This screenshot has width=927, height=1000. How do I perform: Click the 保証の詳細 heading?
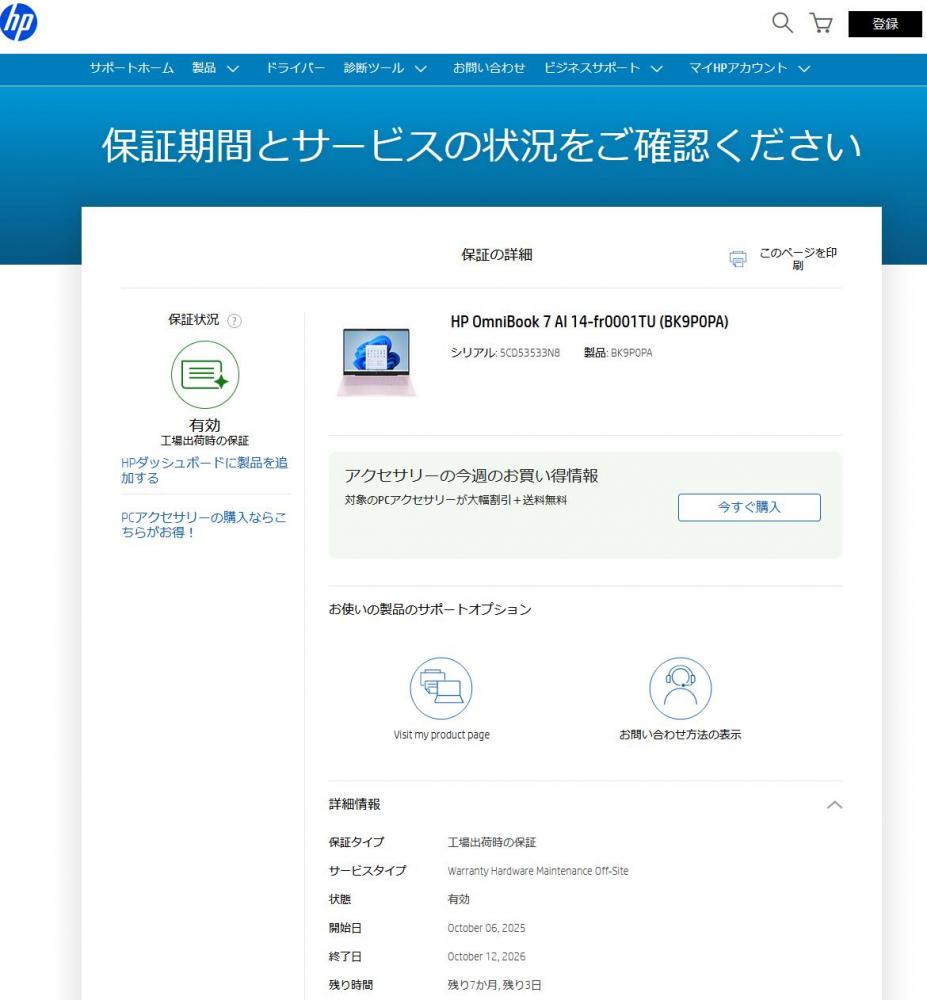point(497,255)
